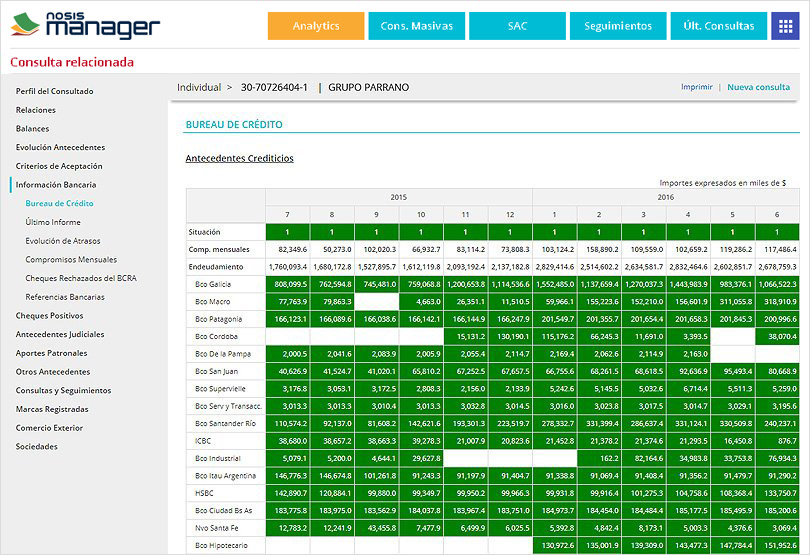Image resolution: width=810 pixels, height=555 pixels.
Task: Click the Bco Supervielle label
Action: pos(220,389)
